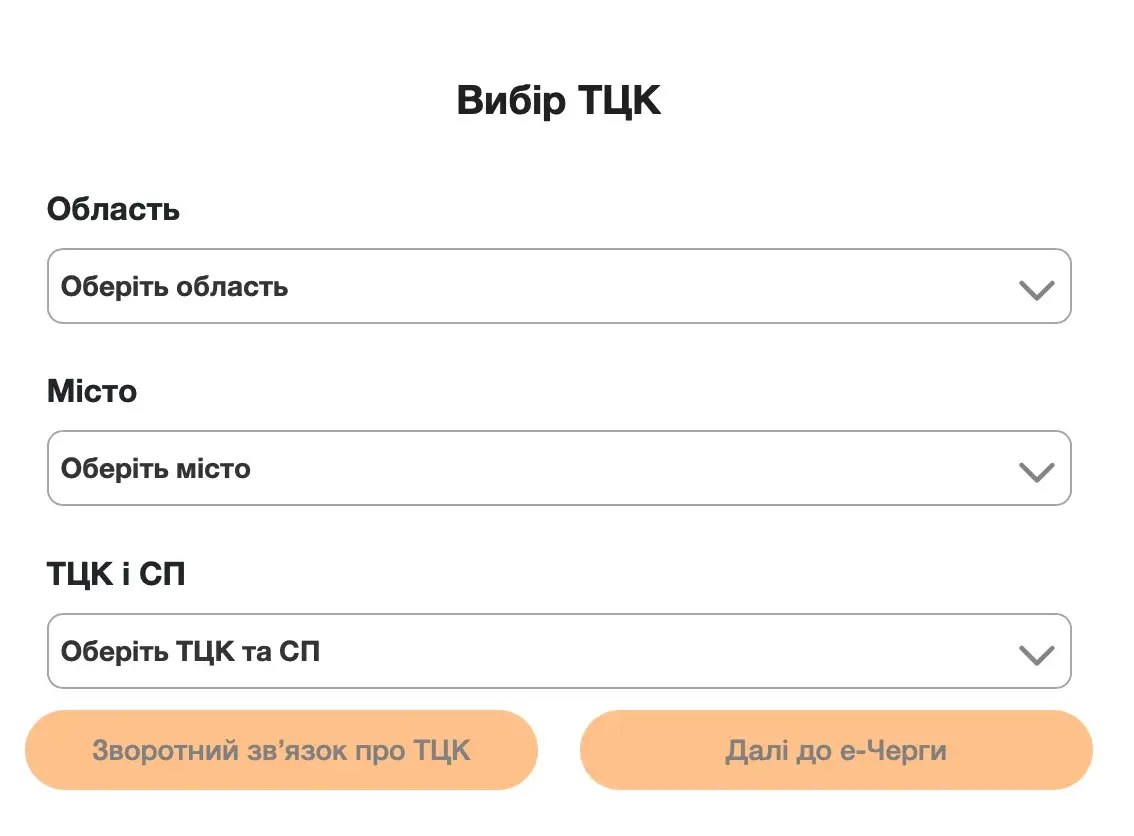Open the Оберіть місто dropdown

[558, 468]
